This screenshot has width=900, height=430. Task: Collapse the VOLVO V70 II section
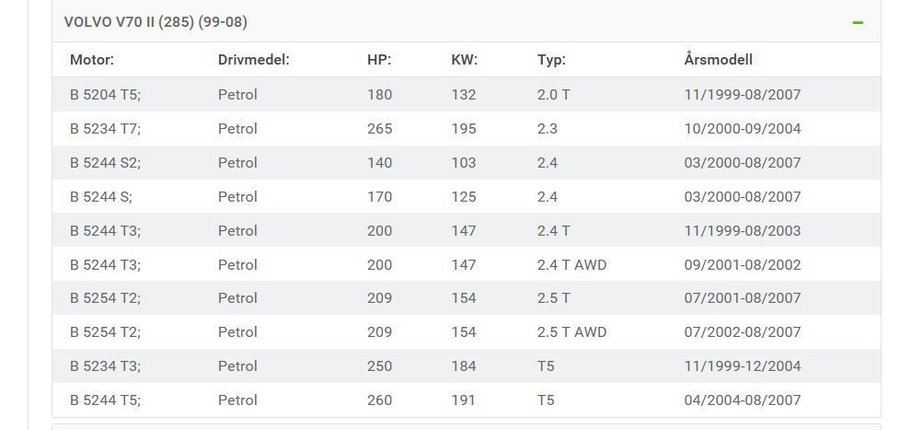pyautogui.click(x=857, y=22)
